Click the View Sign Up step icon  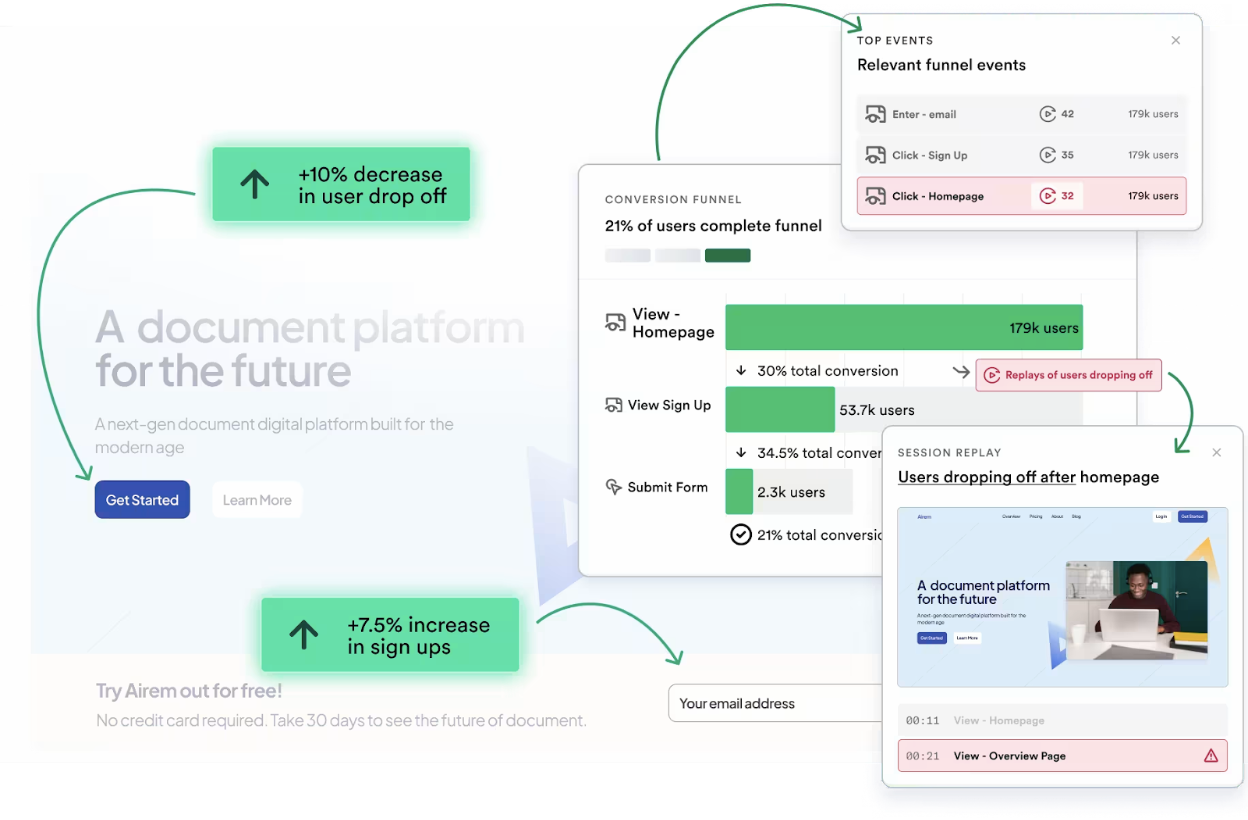(613, 405)
